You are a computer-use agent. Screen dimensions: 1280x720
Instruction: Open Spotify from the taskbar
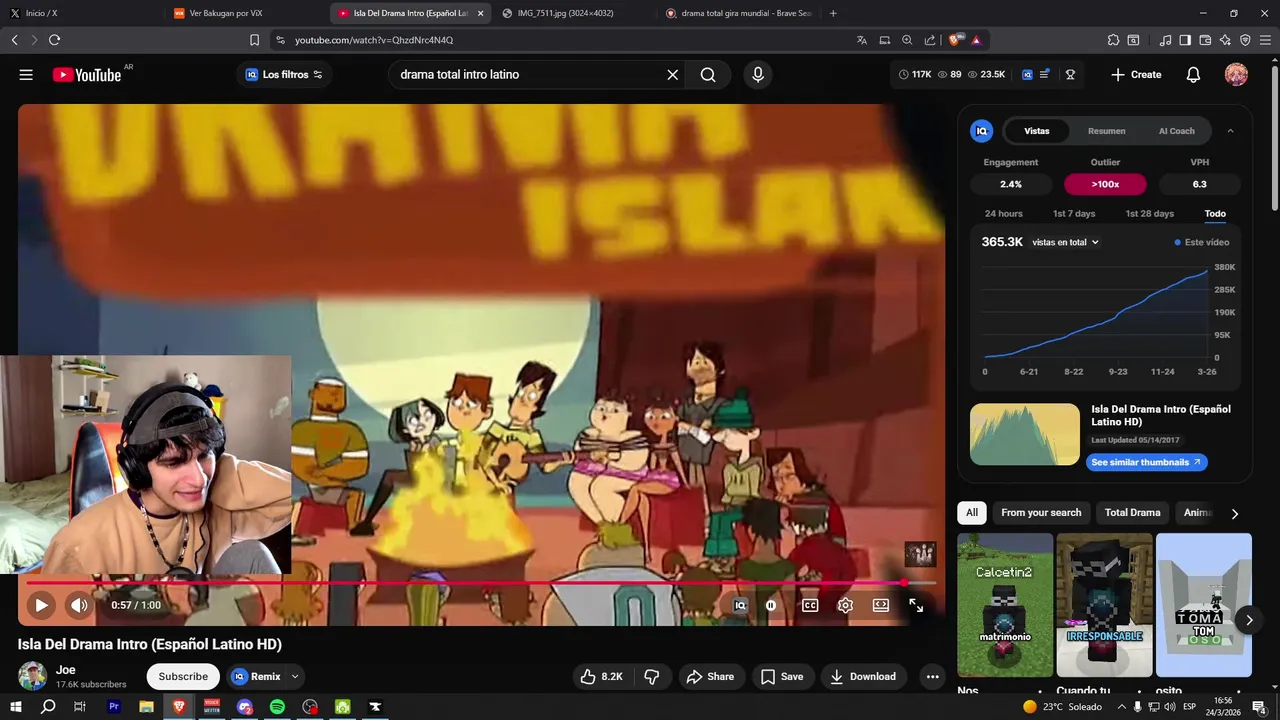pyautogui.click(x=277, y=707)
